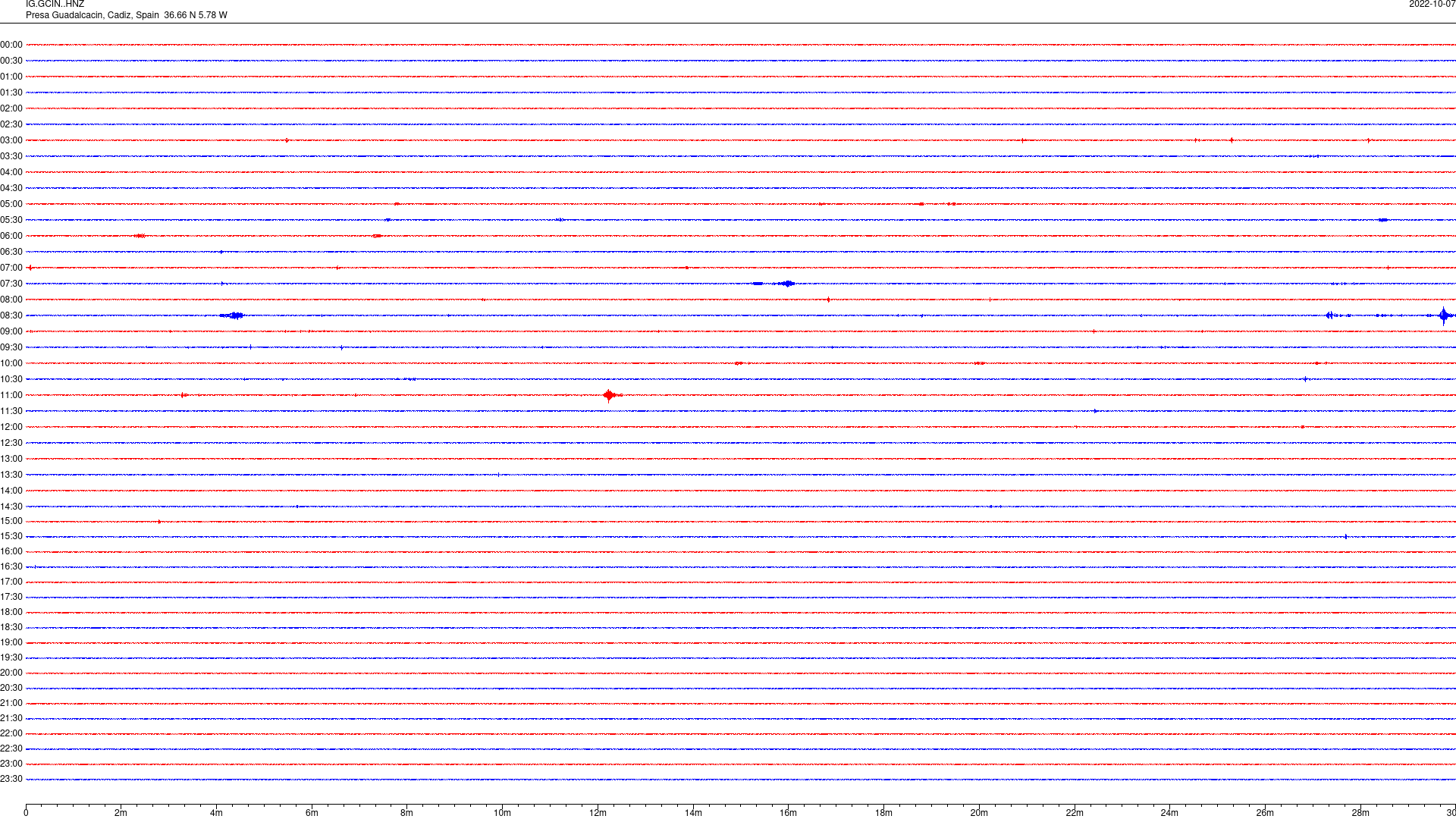Click the 6m tick on time axis
The image size is (1456, 819).
click(x=312, y=813)
